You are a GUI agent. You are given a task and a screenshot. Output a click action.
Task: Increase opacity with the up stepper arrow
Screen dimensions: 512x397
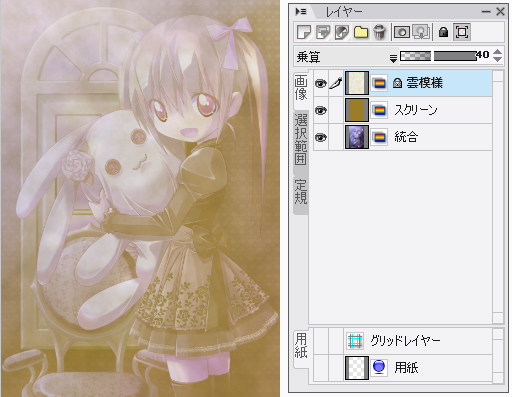498,52
